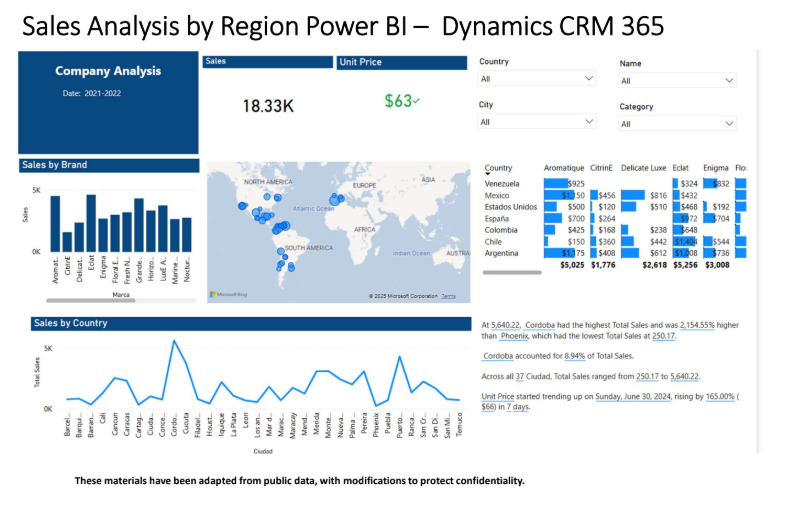Image resolution: width=791 pixels, height=518 pixels.
Task: Open the City slicer dropdown
Action: coord(537,122)
